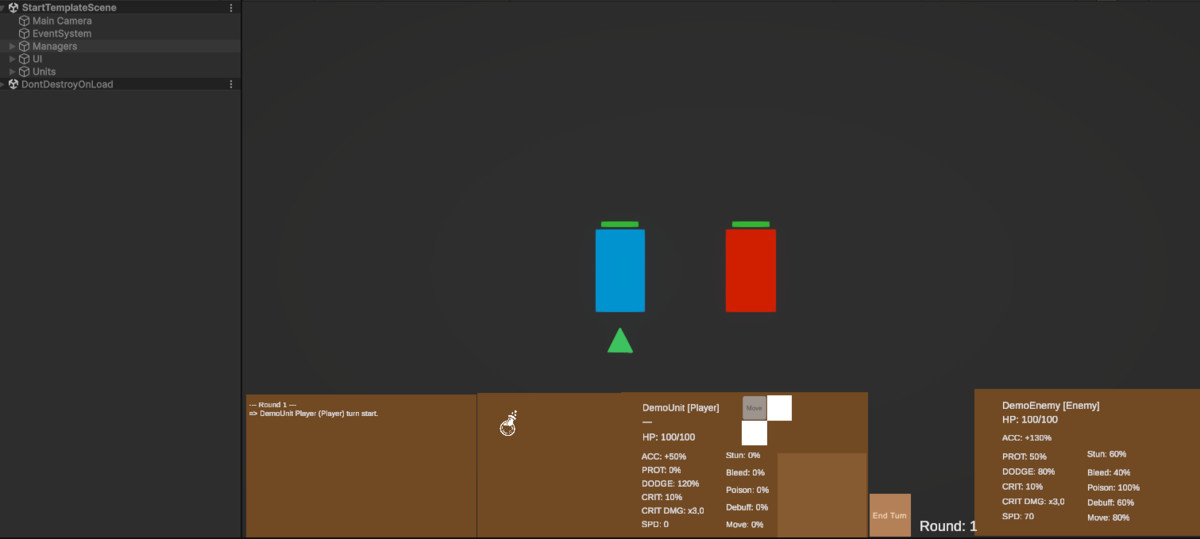Click the green health bar above the blue unit

tap(620, 224)
